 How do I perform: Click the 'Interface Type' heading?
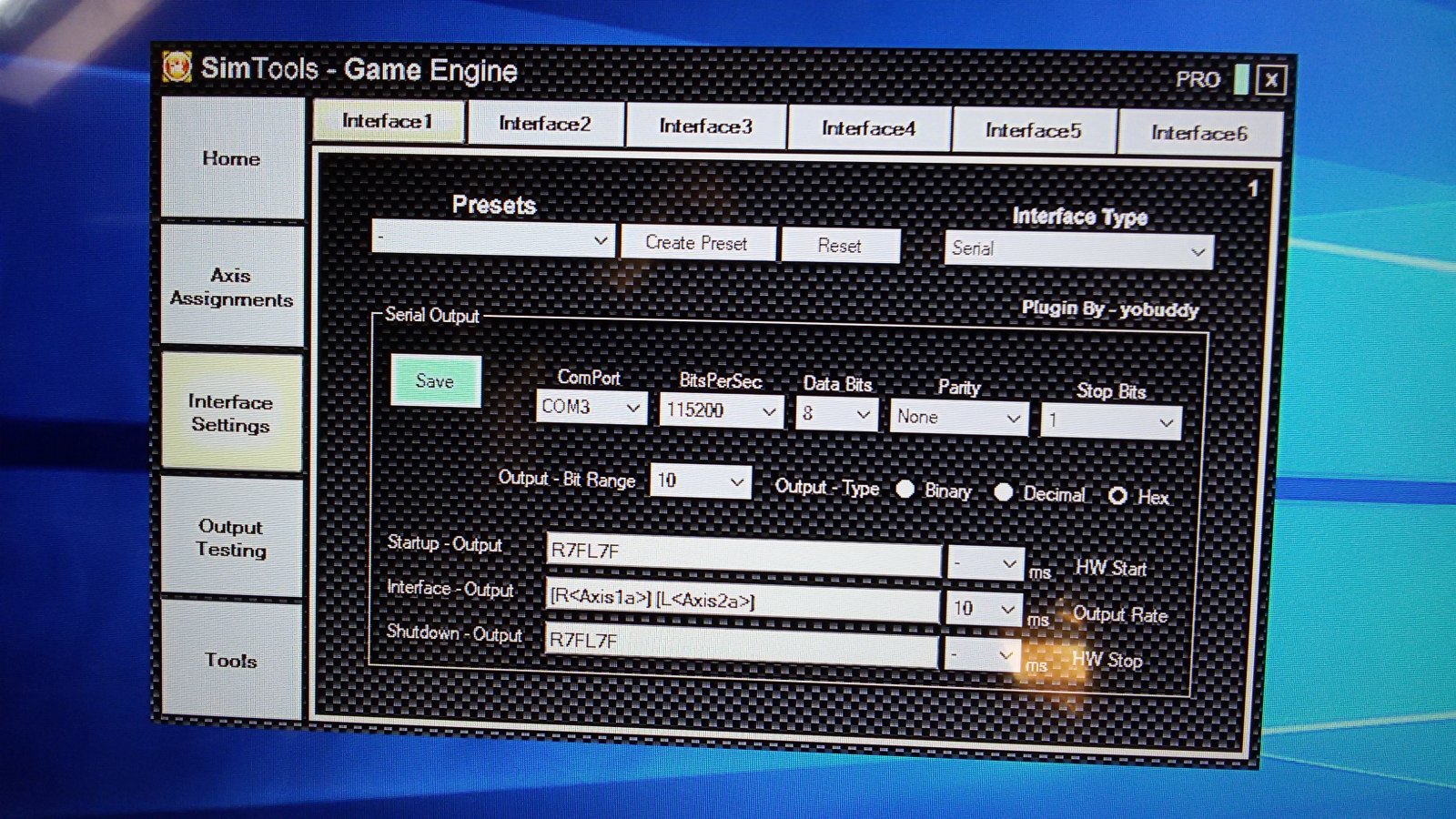click(1080, 217)
